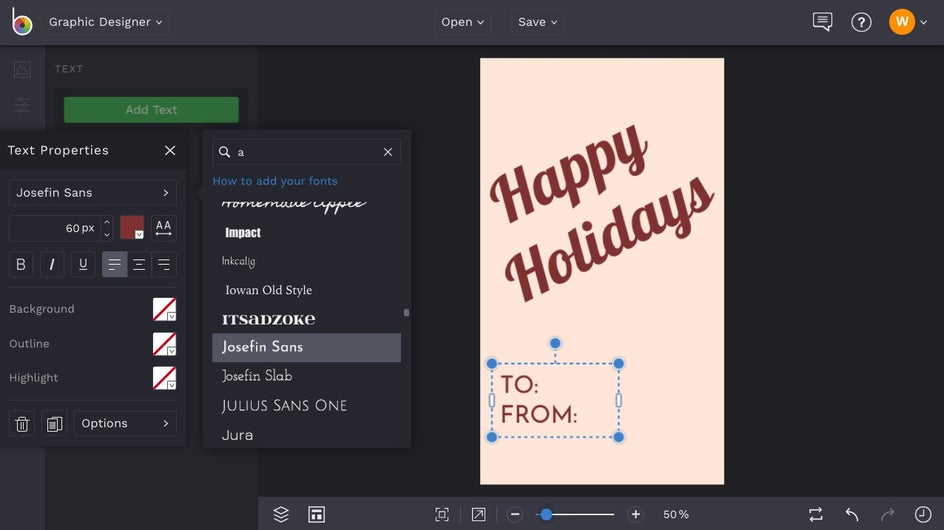Image resolution: width=944 pixels, height=530 pixels.
Task: Open the Josefin Sans font selector
Action: pos(93,193)
